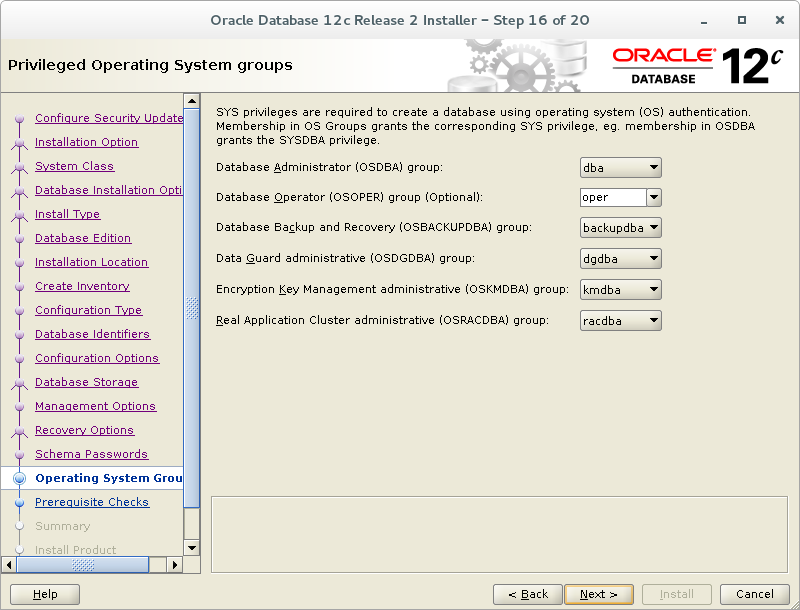
Task: Close the installer window
Action: coord(780,20)
